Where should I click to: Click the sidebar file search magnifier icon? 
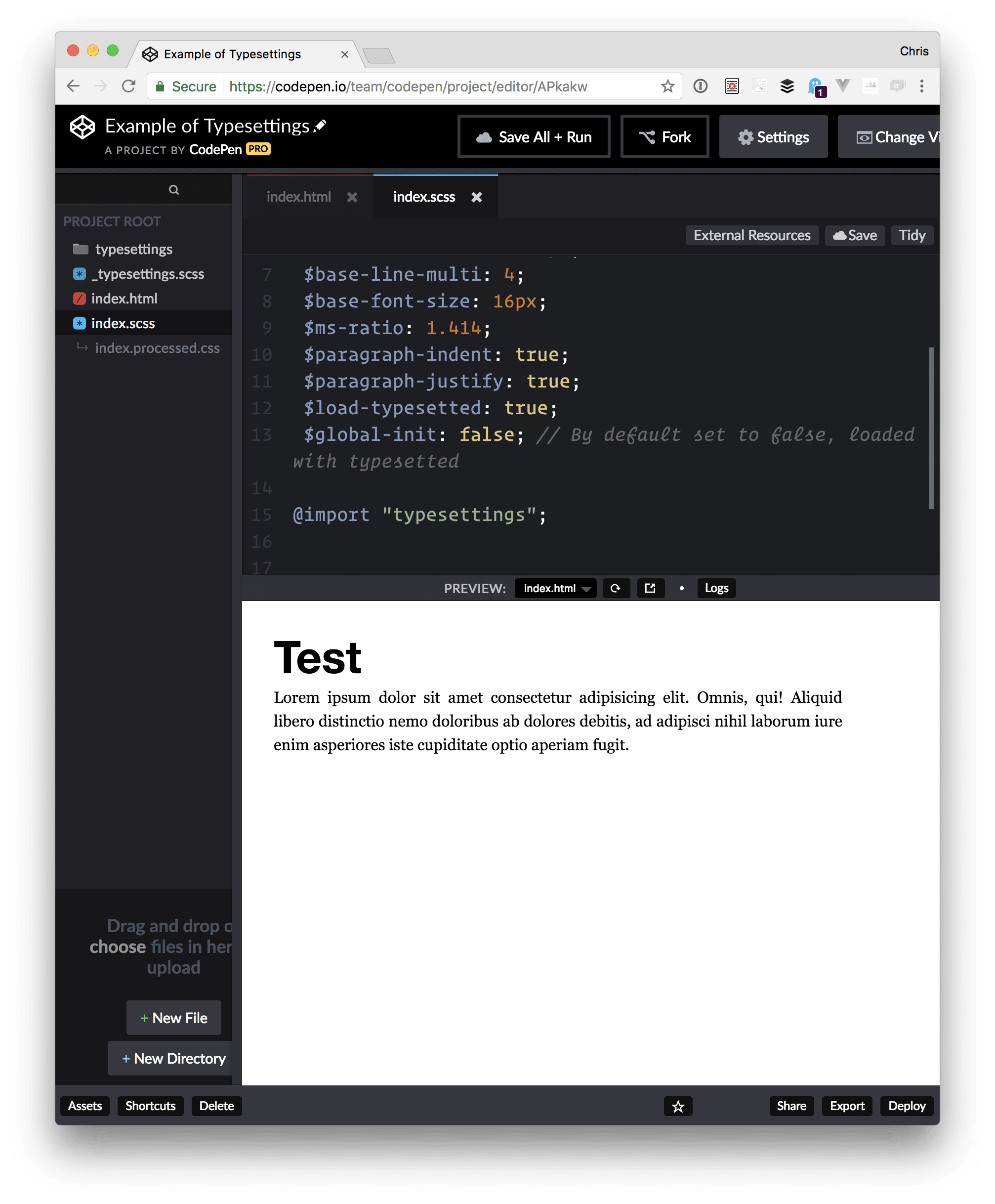[x=174, y=190]
